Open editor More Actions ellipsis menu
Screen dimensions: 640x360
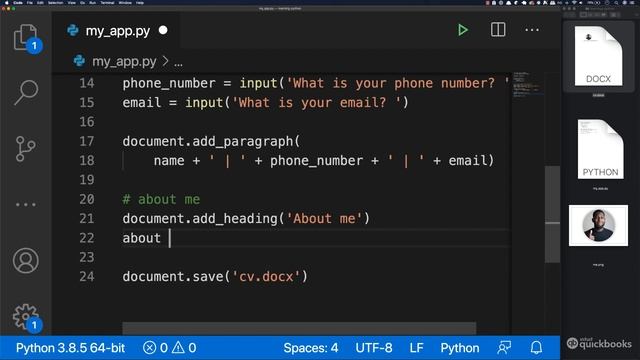pos(532,30)
